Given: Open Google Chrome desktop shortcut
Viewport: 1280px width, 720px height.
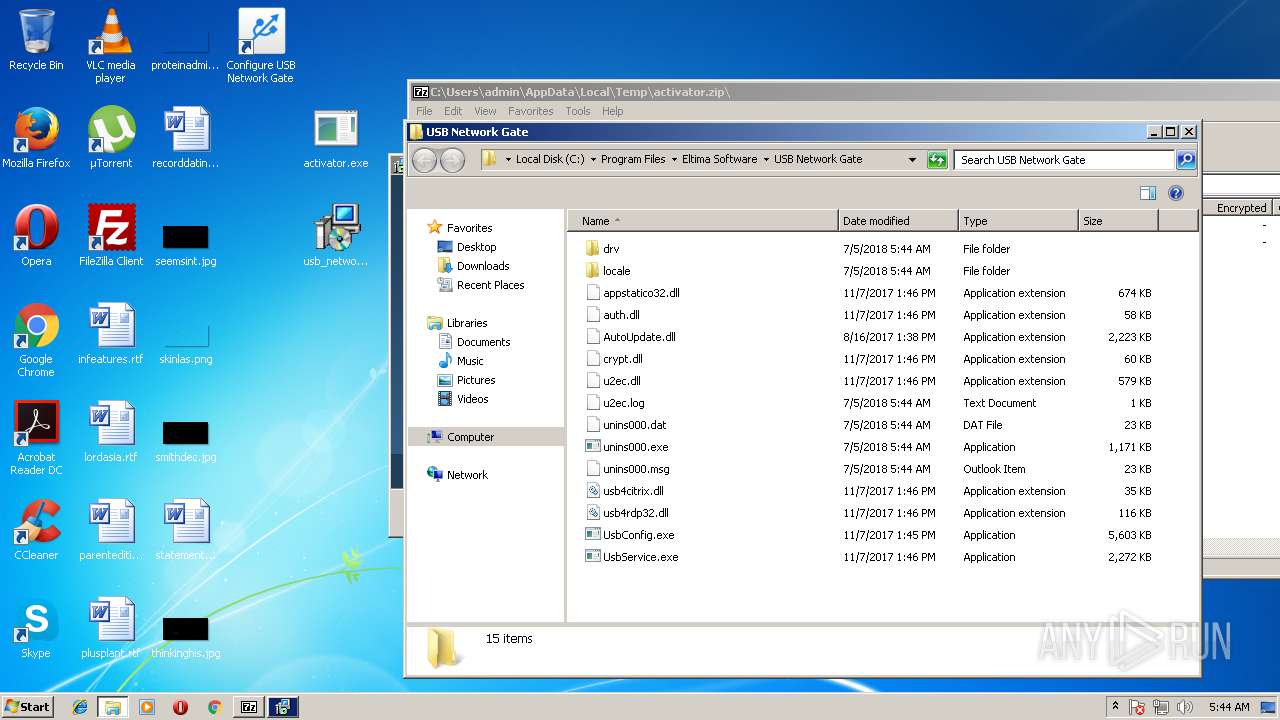Looking at the screenshot, I should point(36,340).
